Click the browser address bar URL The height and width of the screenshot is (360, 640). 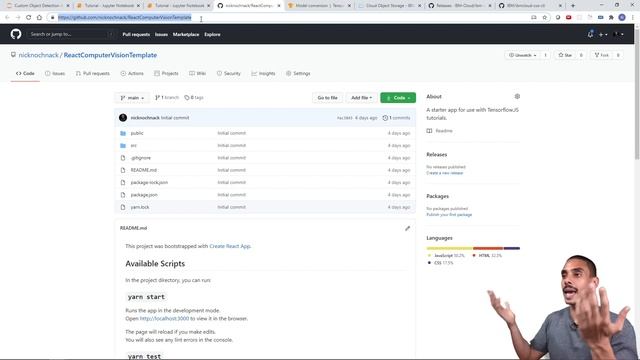pos(124,18)
